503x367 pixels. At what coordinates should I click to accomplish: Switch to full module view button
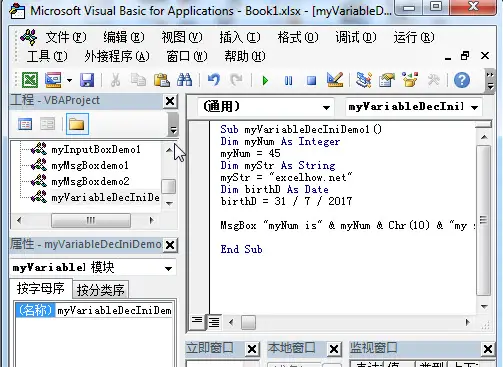pyautogui.click(x=214, y=322)
